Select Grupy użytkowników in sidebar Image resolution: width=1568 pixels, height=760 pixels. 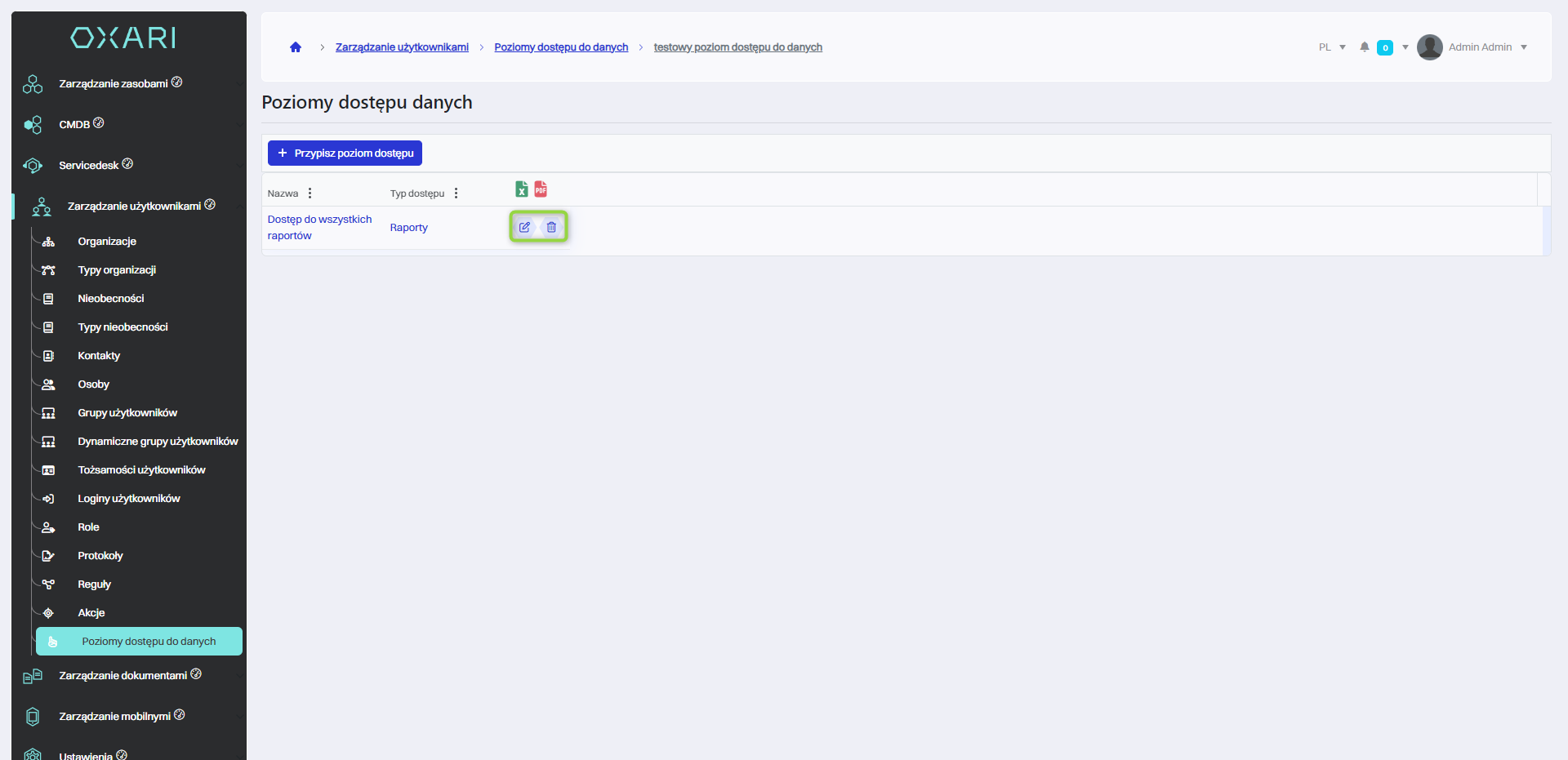pos(127,413)
